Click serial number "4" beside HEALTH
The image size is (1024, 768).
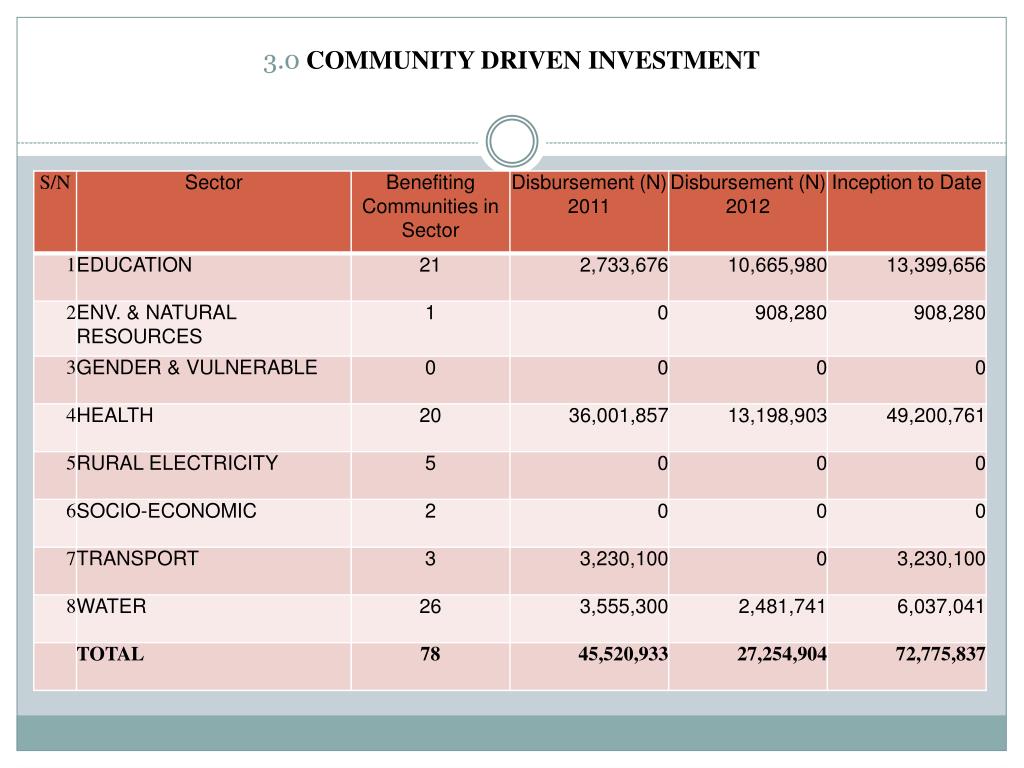click(x=71, y=415)
